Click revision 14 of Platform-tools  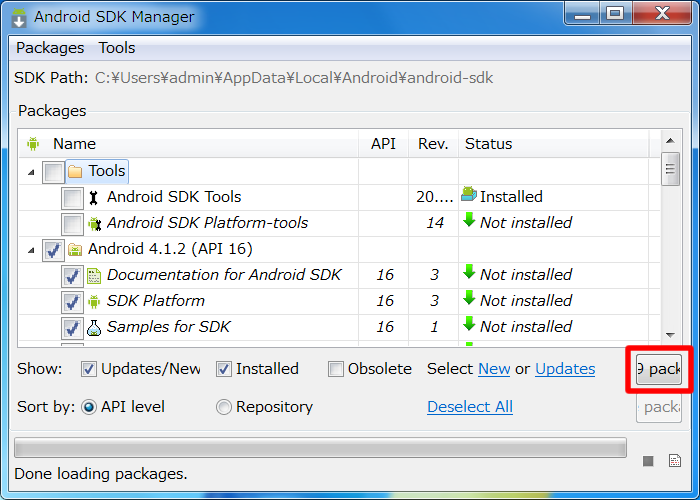pos(435,223)
